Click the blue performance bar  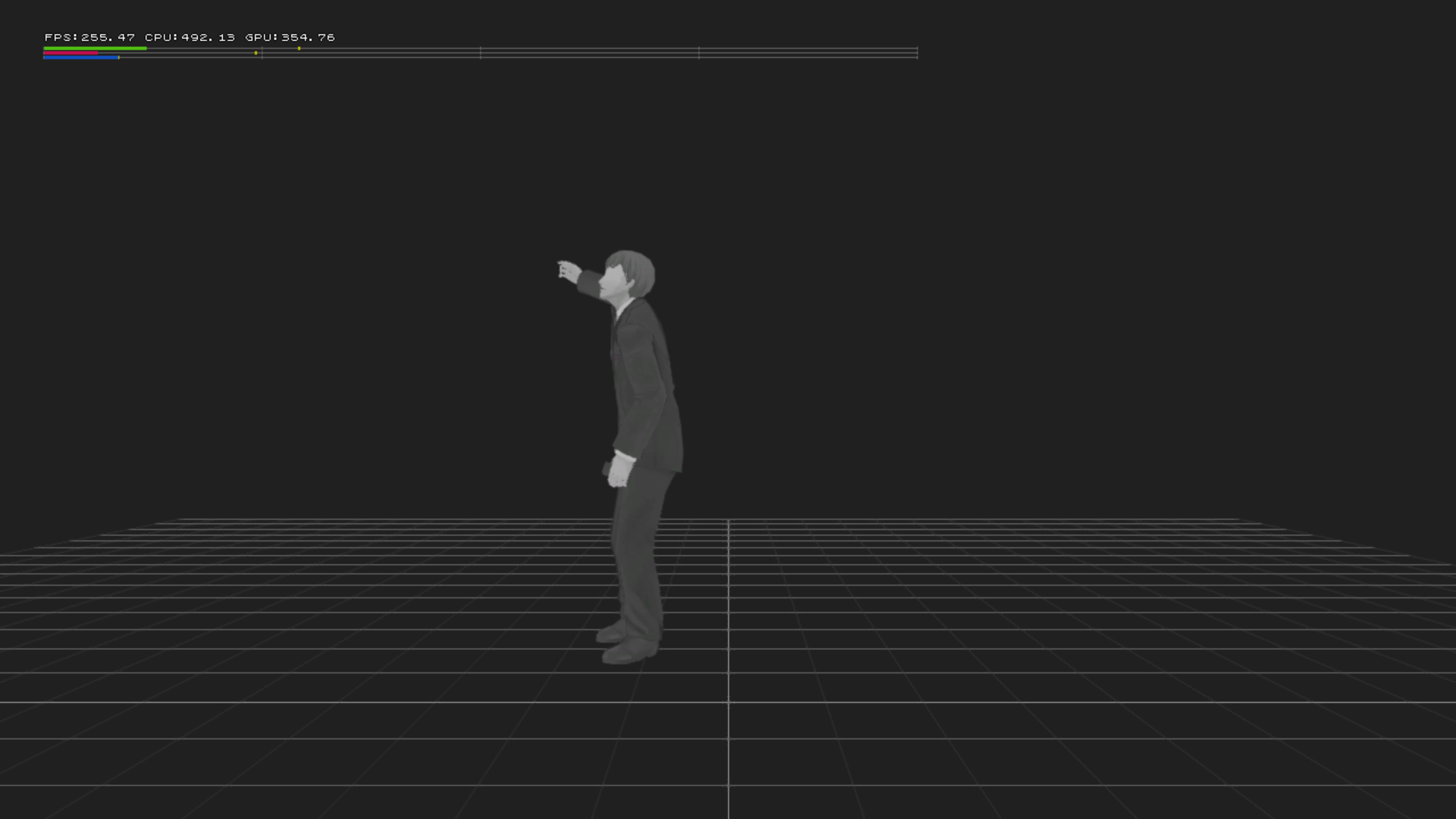pyautogui.click(x=81, y=58)
